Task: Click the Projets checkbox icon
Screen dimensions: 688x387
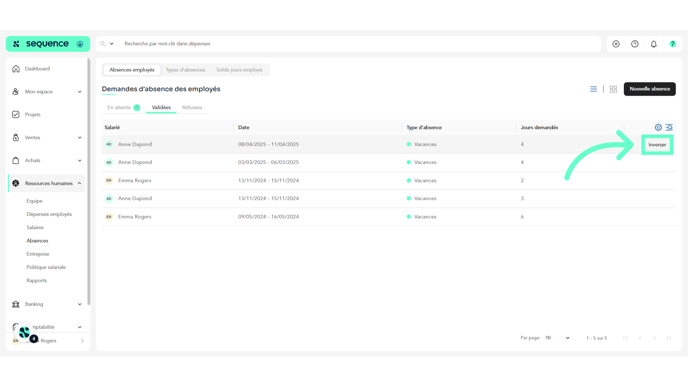Action: point(16,115)
